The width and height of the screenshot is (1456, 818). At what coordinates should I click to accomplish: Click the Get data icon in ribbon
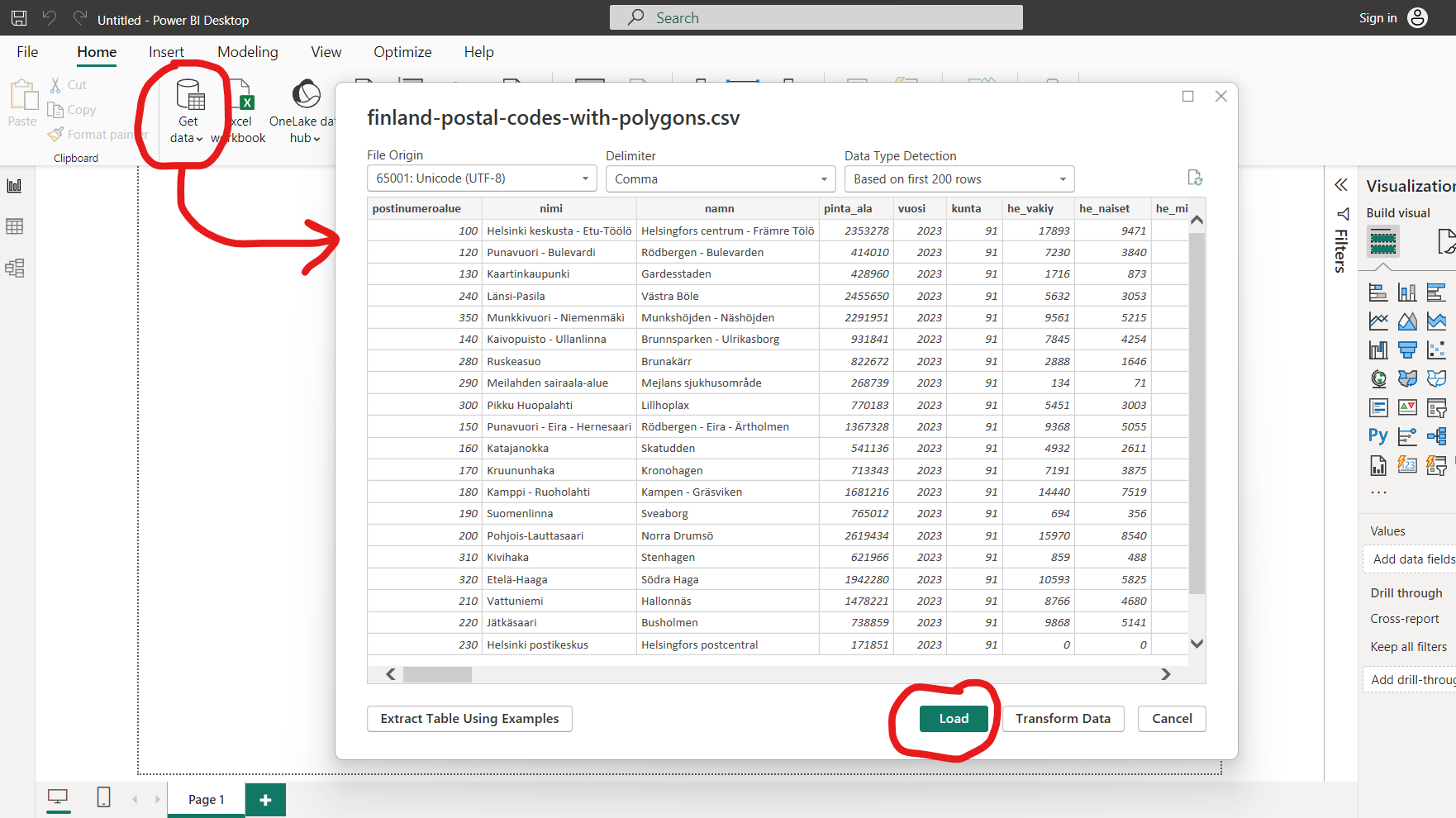pos(191,96)
